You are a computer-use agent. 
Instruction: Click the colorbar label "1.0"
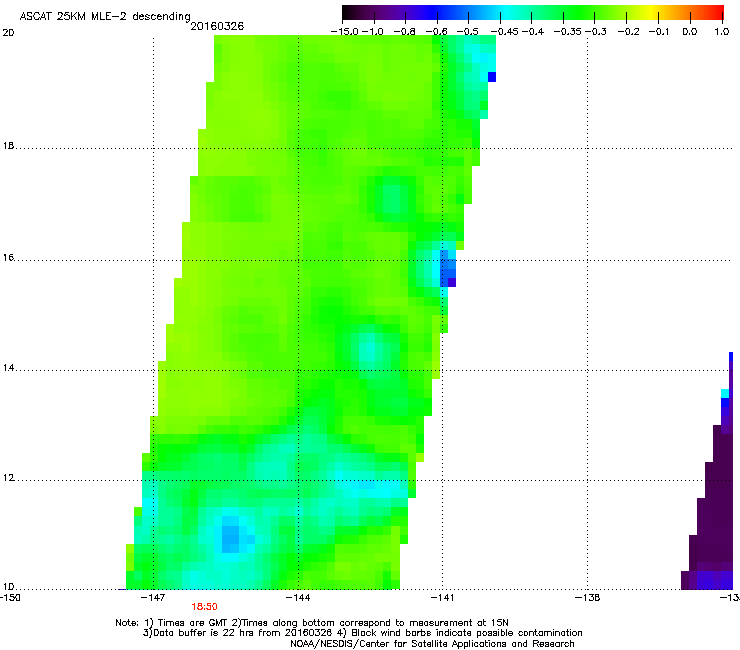click(x=722, y=32)
